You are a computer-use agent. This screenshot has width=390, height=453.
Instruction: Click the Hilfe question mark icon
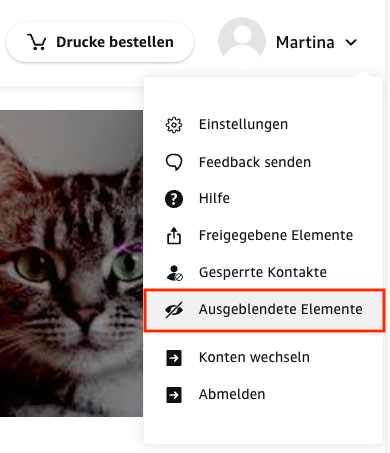[174, 199]
